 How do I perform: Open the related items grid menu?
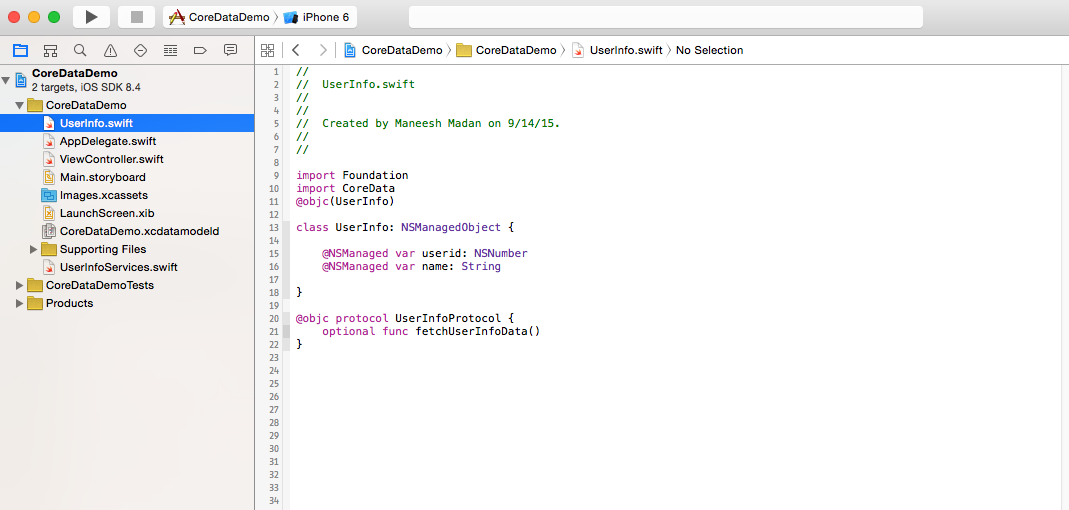point(268,50)
